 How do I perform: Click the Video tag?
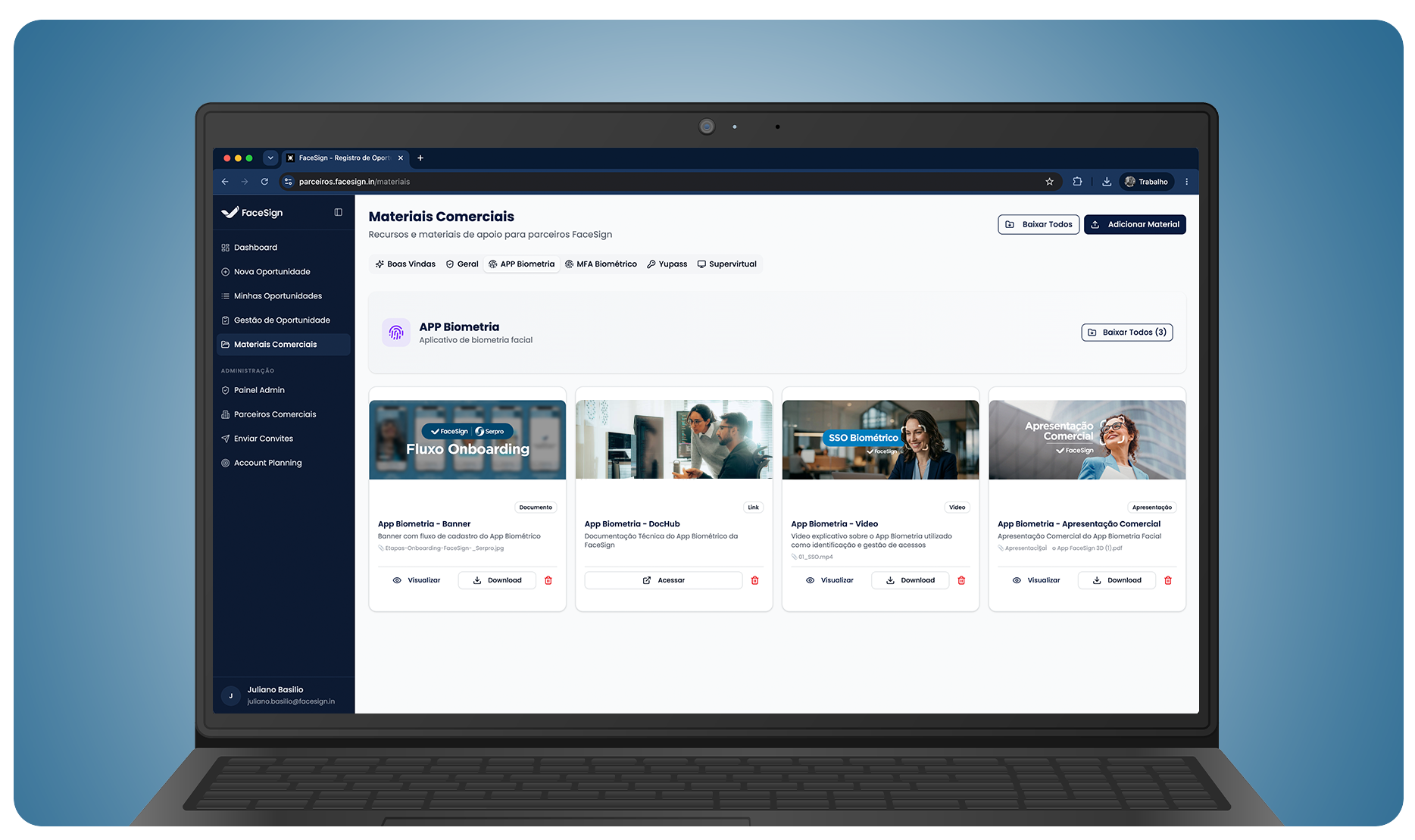(x=957, y=507)
